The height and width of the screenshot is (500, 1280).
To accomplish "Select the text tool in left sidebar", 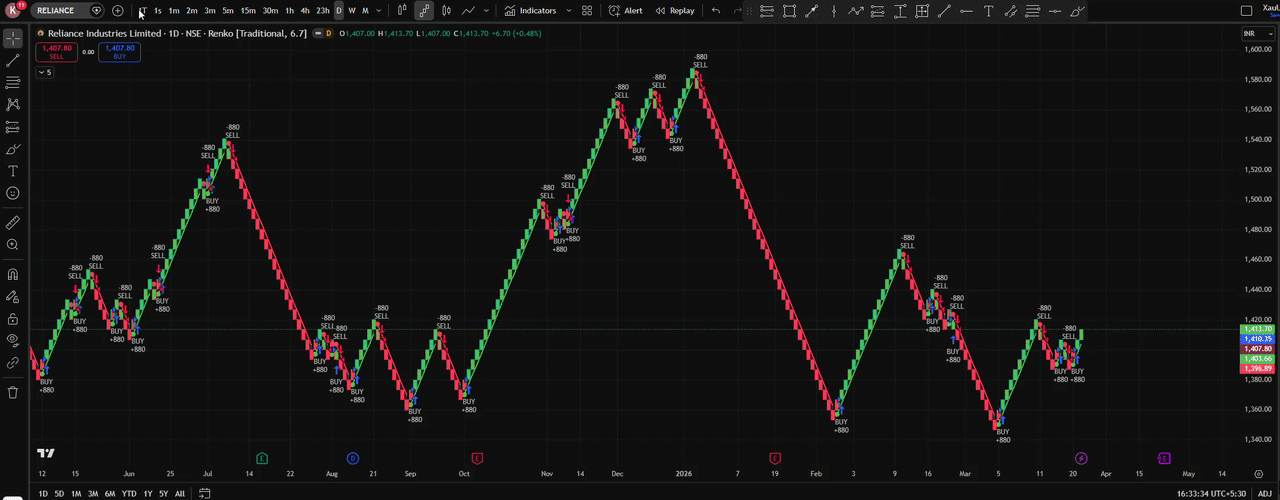I will 13,171.
